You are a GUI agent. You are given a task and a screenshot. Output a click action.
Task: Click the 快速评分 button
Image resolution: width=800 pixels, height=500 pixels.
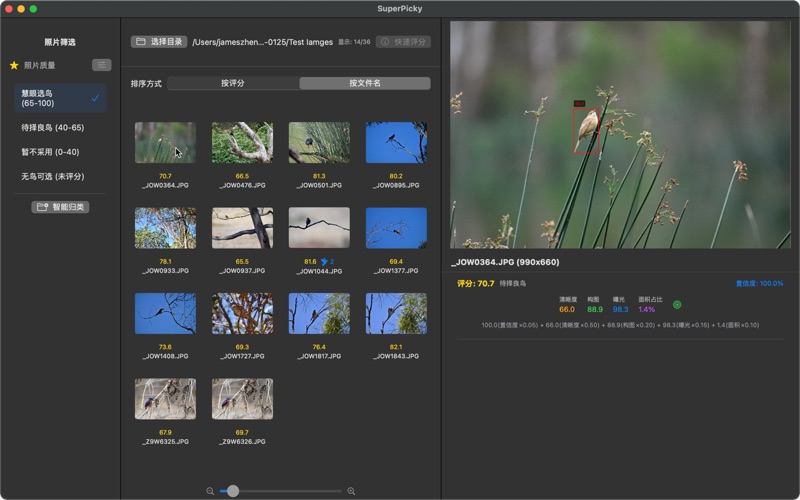tap(404, 42)
